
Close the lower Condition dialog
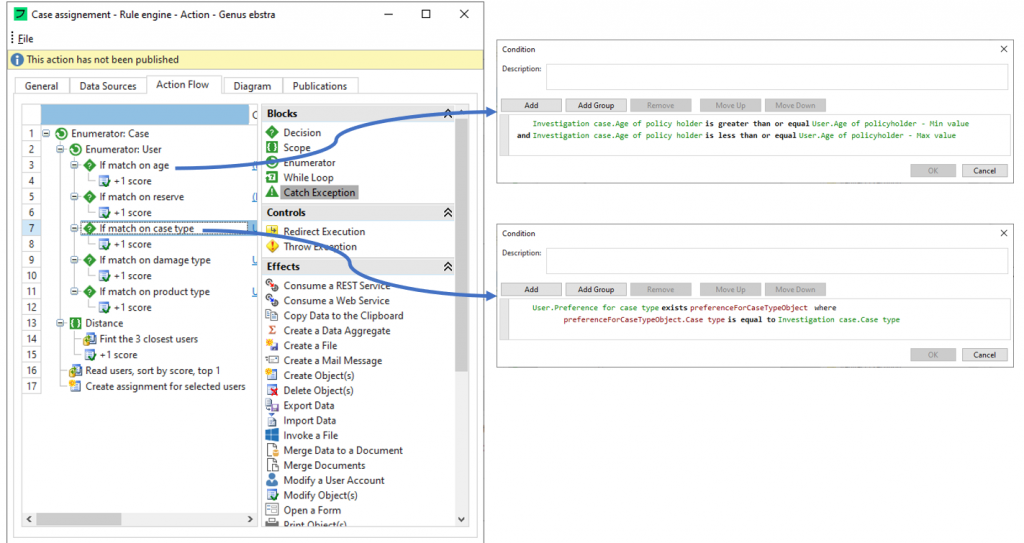click(x=1004, y=233)
